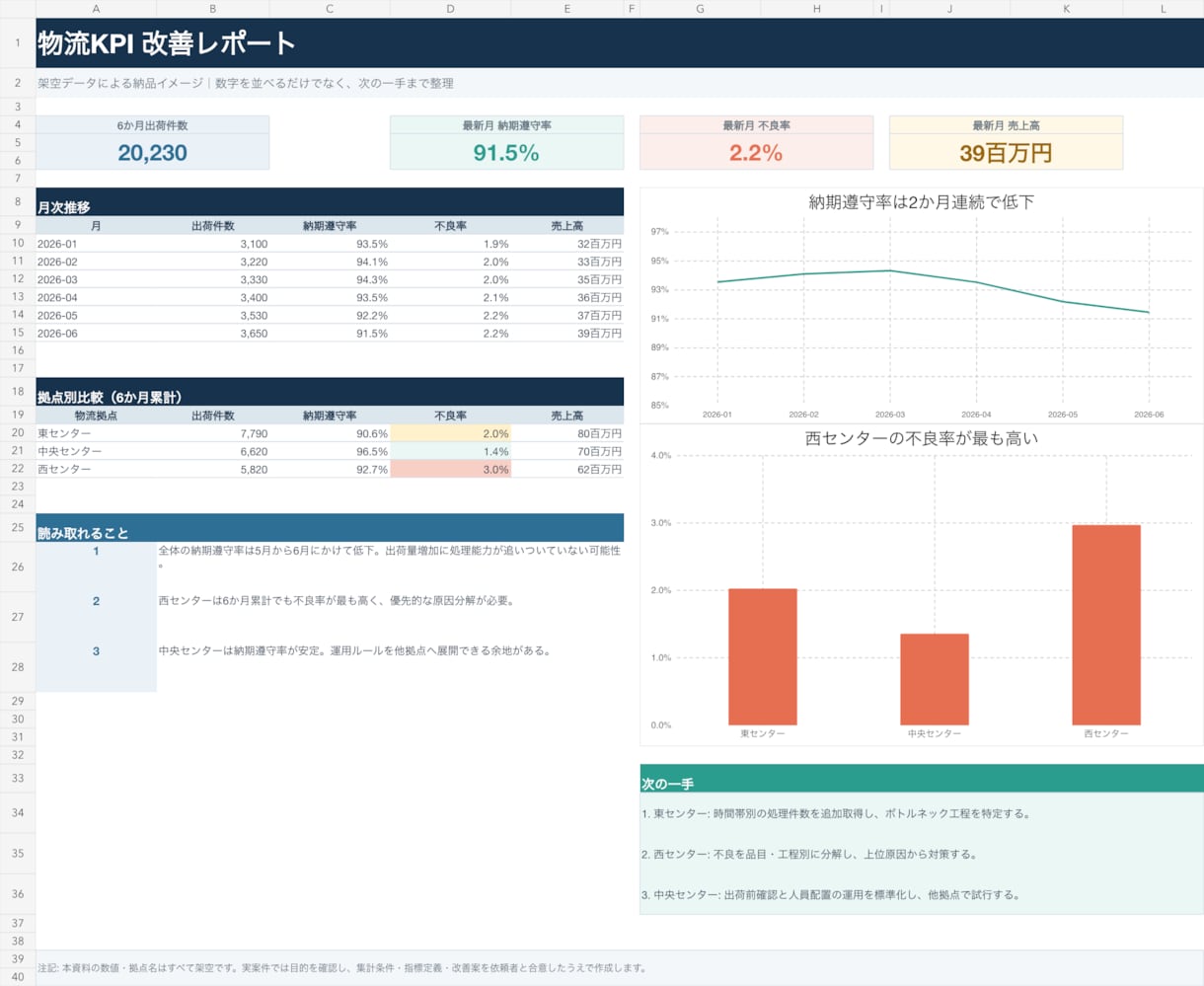Screen dimensions: 1204x986
Task: Click the line chart titled '納期遵守率は2か月連続で低下'
Action: click(922, 305)
